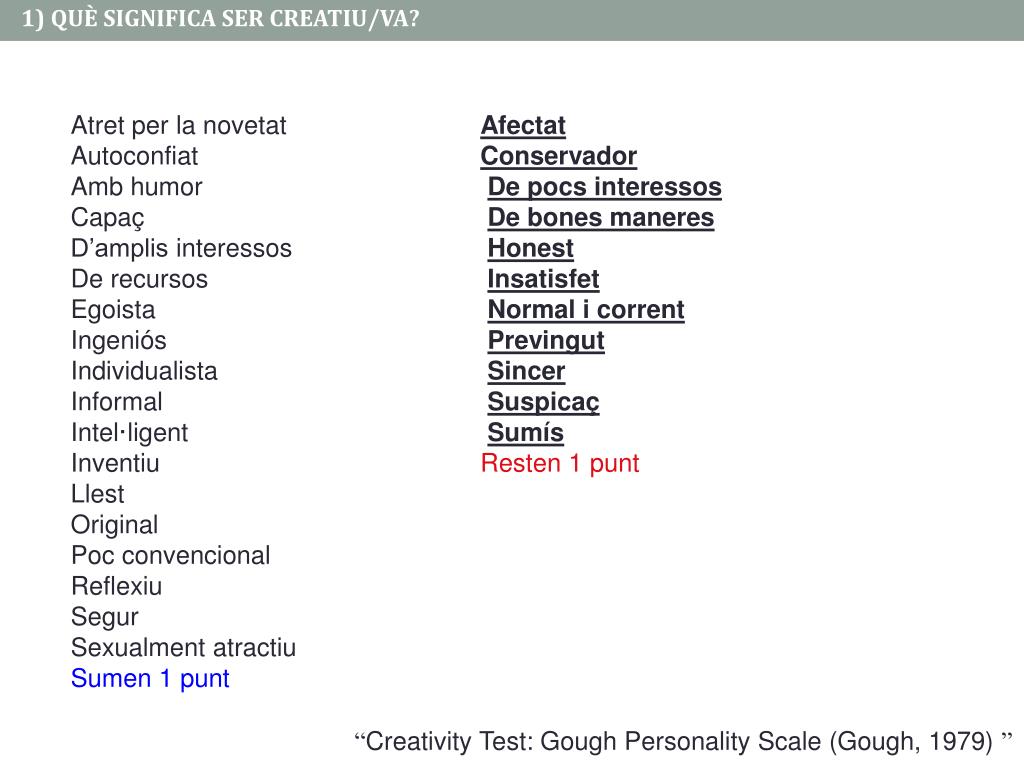Select the underlined word Sumís
This screenshot has height=768, width=1024.
point(525,433)
